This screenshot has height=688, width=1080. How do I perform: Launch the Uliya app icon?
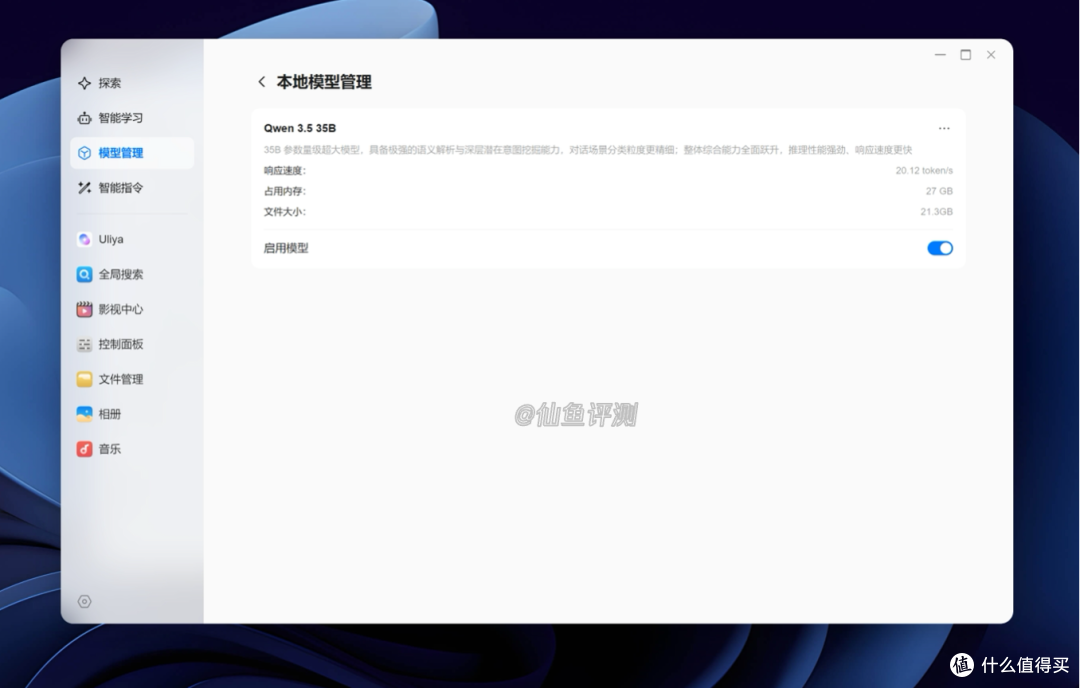point(85,240)
